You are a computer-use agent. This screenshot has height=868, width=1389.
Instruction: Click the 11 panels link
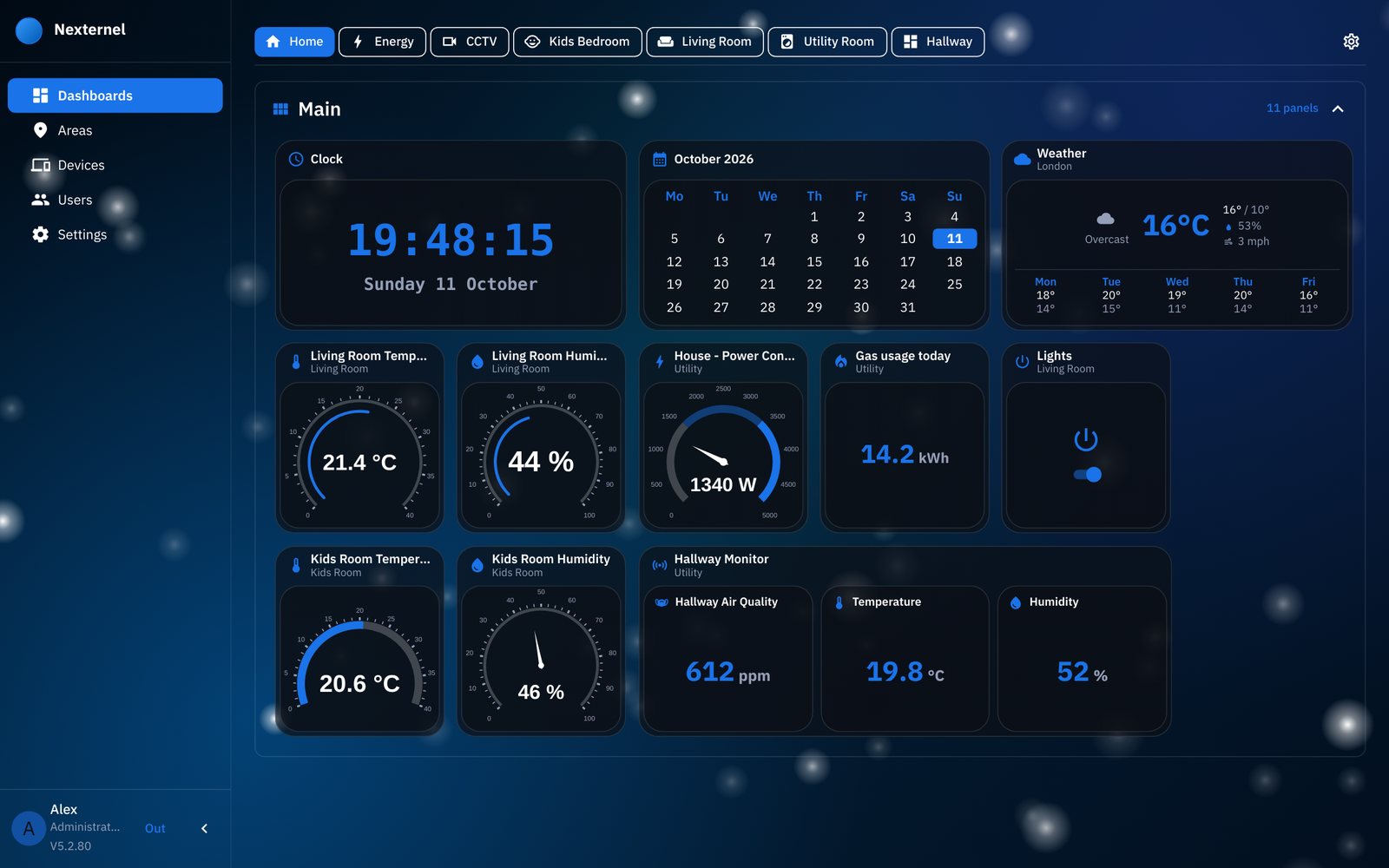point(1292,108)
